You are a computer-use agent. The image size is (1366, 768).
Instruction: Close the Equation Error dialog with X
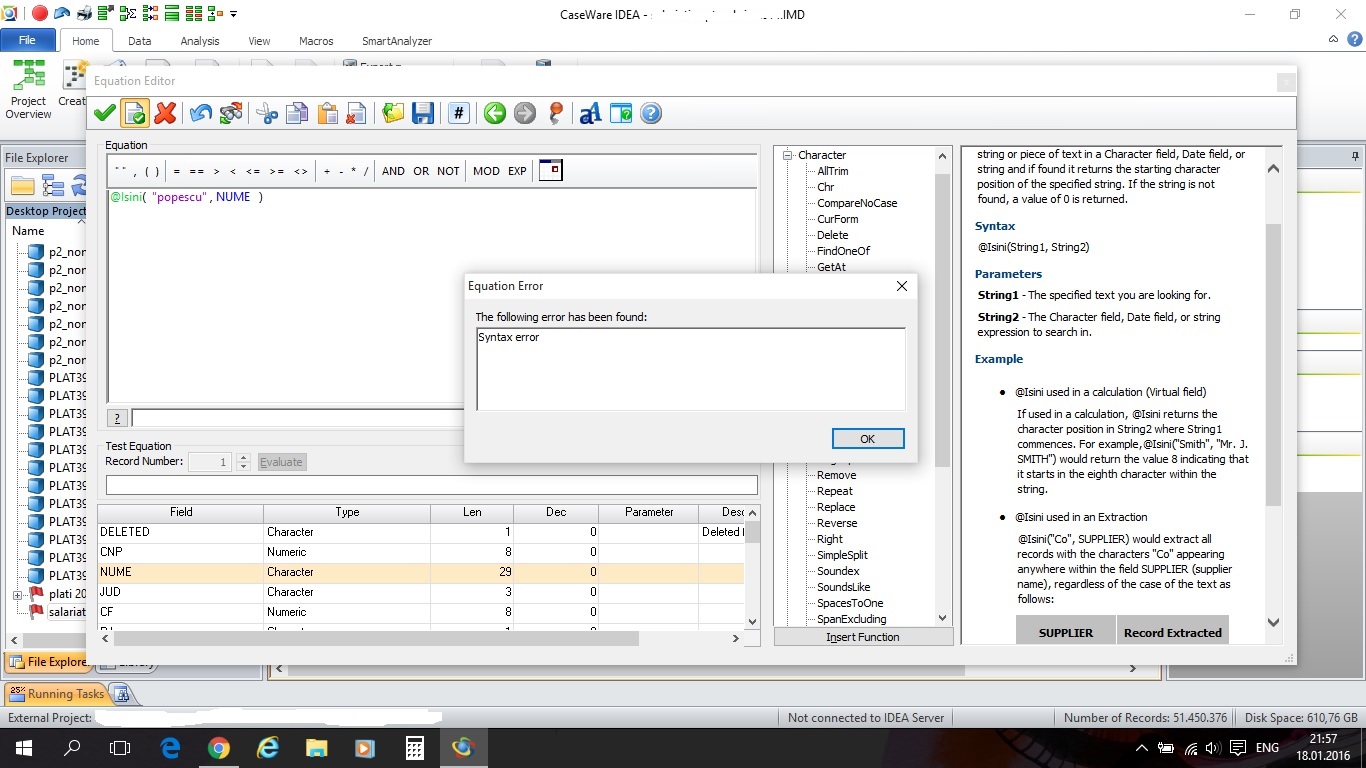point(901,286)
